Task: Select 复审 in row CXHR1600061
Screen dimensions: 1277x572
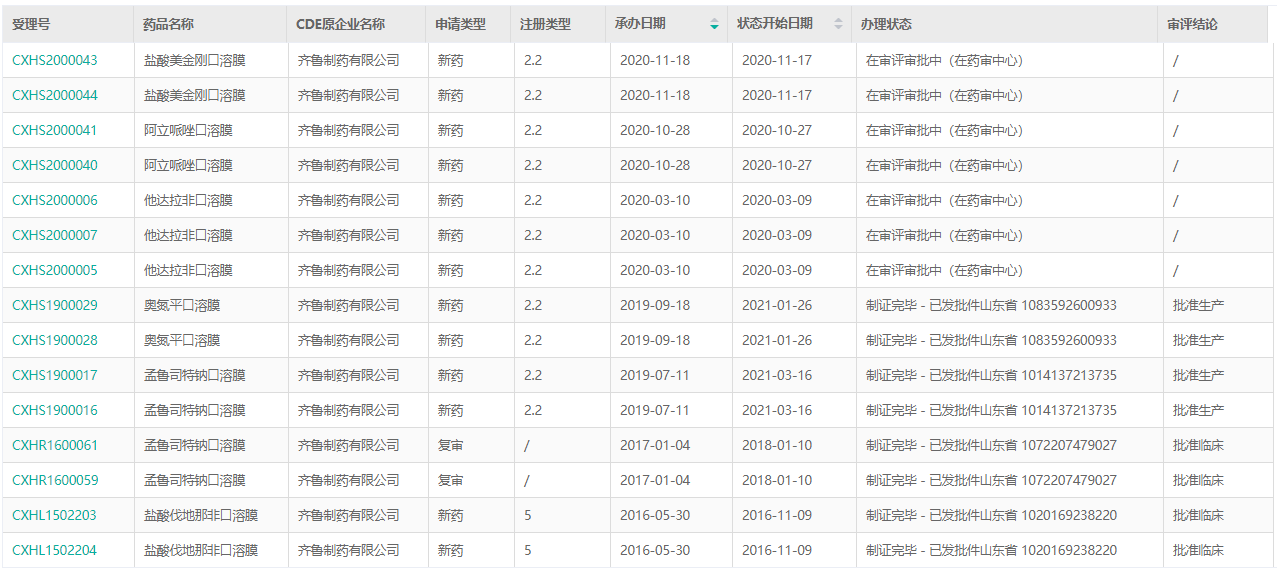Action: coord(450,445)
